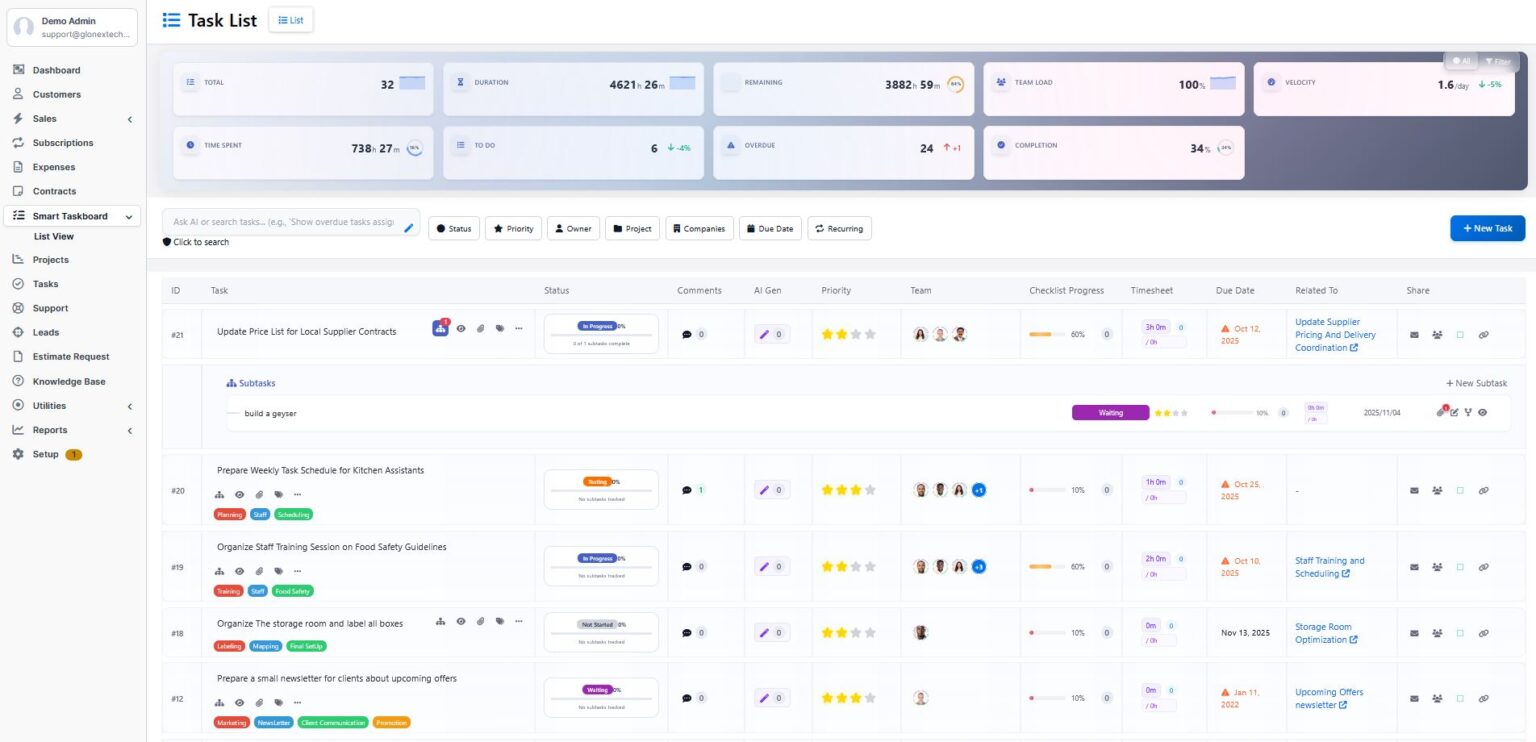Click the attachment paperclip on task #21
Viewport: 1536px width, 742px height.
point(480,328)
